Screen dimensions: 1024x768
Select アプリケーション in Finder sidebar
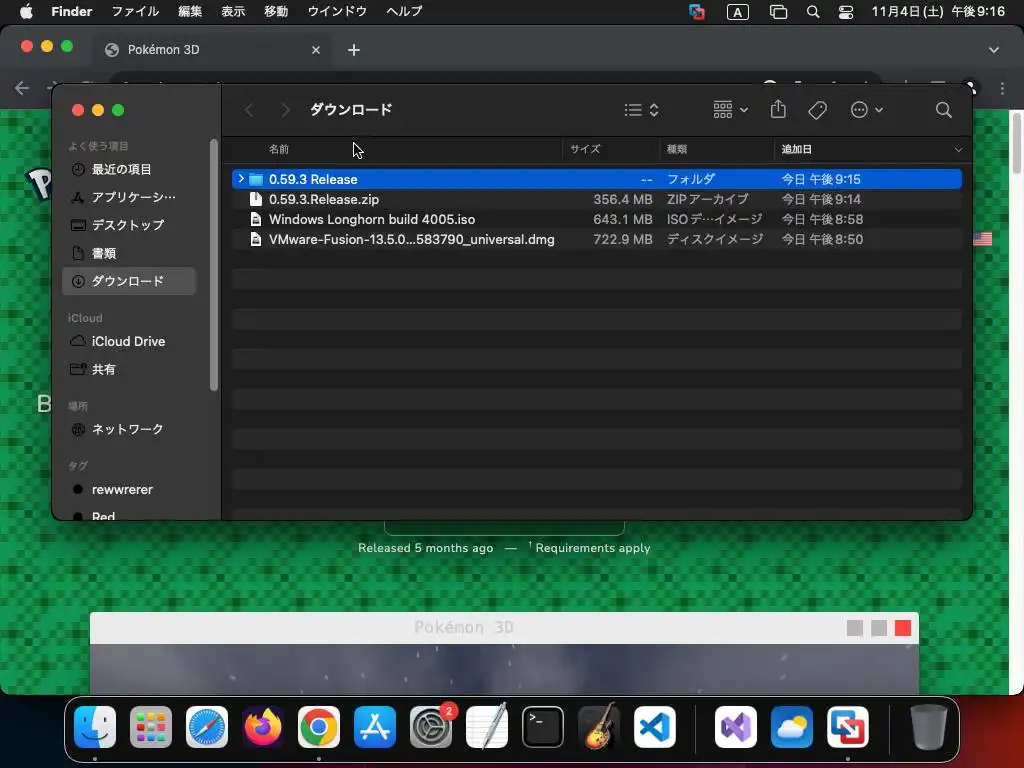129,197
